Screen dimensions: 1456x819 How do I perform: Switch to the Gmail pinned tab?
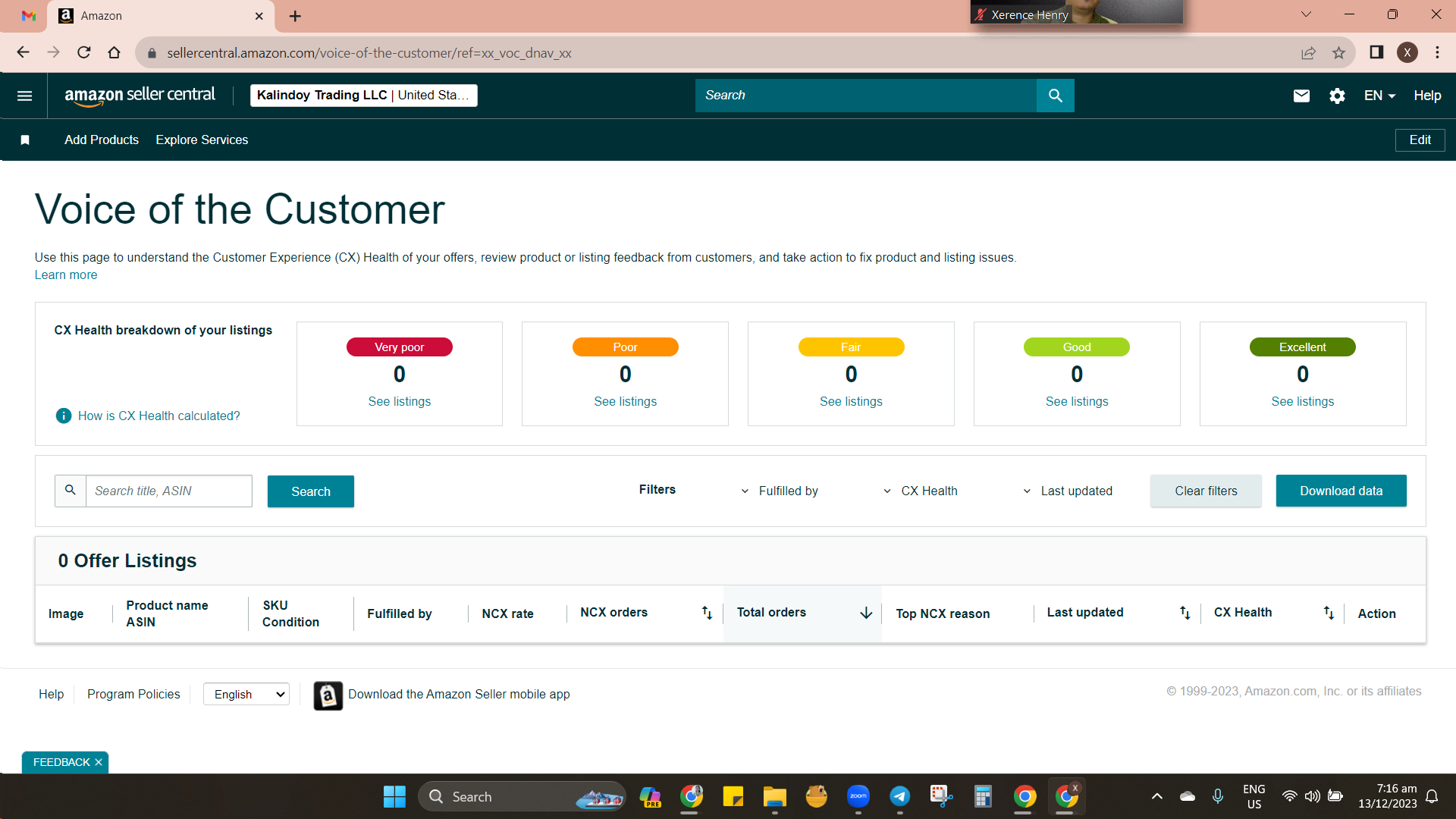coord(29,16)
